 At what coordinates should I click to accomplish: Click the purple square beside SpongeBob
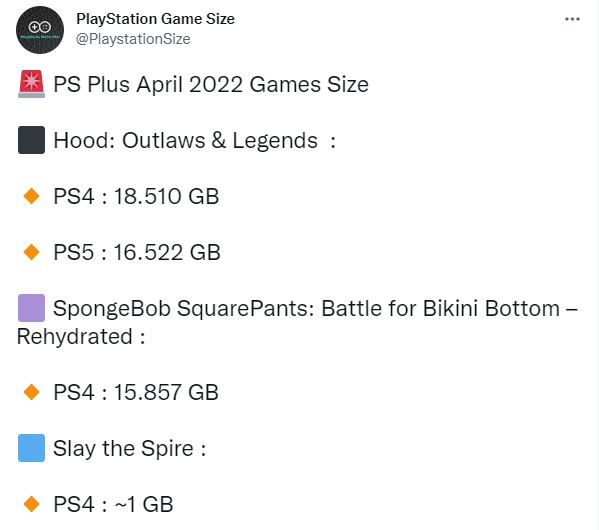pos(31,308)
